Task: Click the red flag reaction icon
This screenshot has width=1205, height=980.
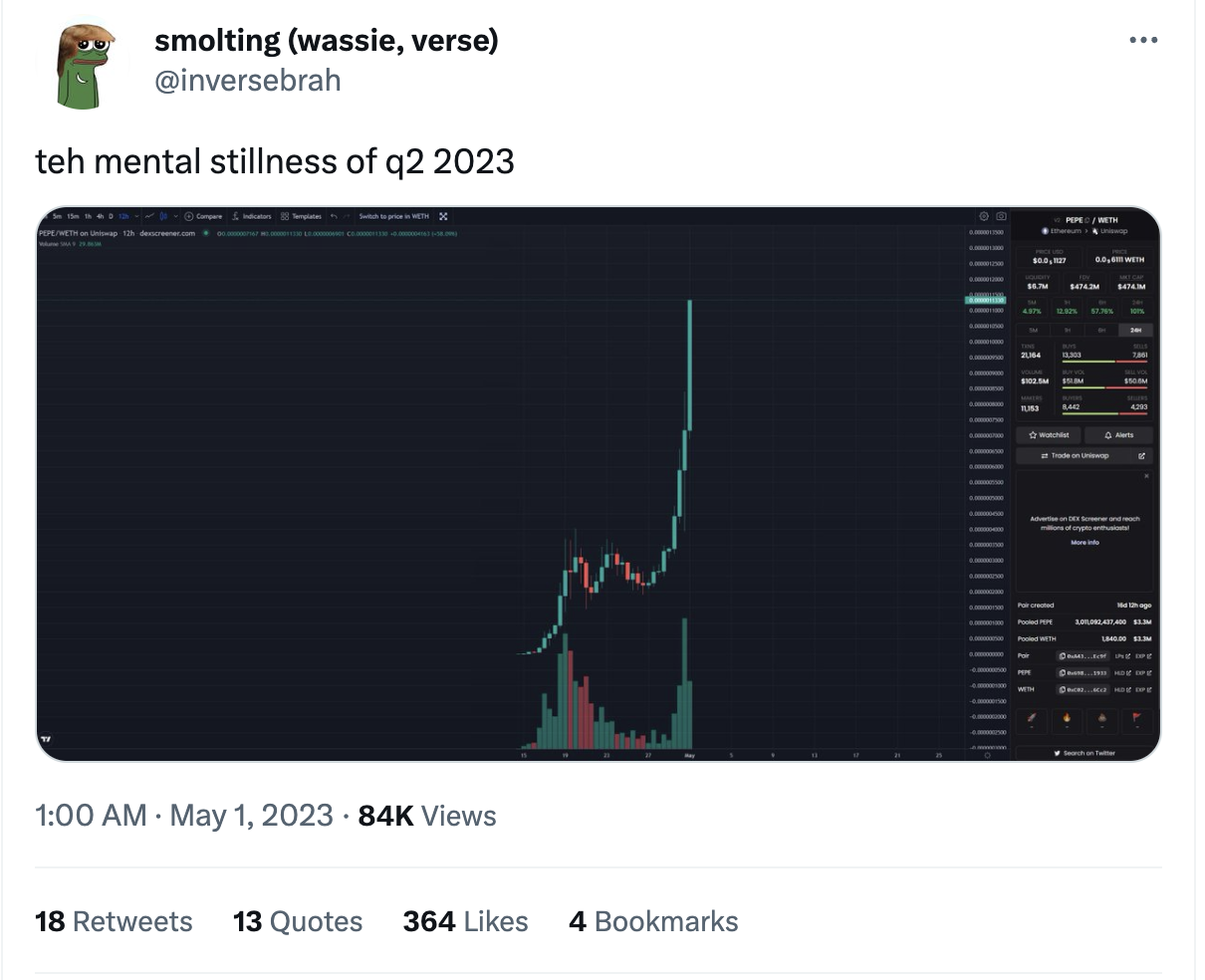Action: click(1136, 718)
